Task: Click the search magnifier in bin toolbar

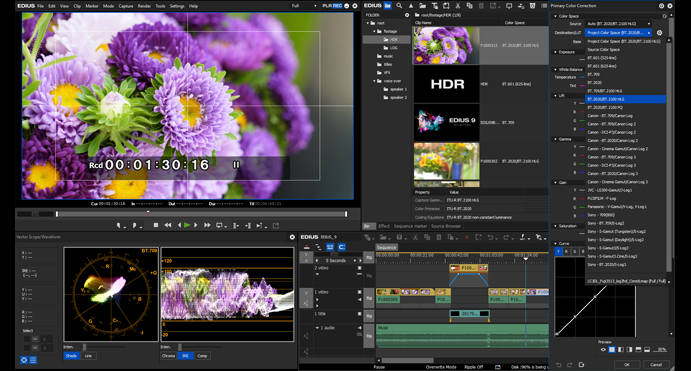Action: pyautogui.click(x=399, y=6)
